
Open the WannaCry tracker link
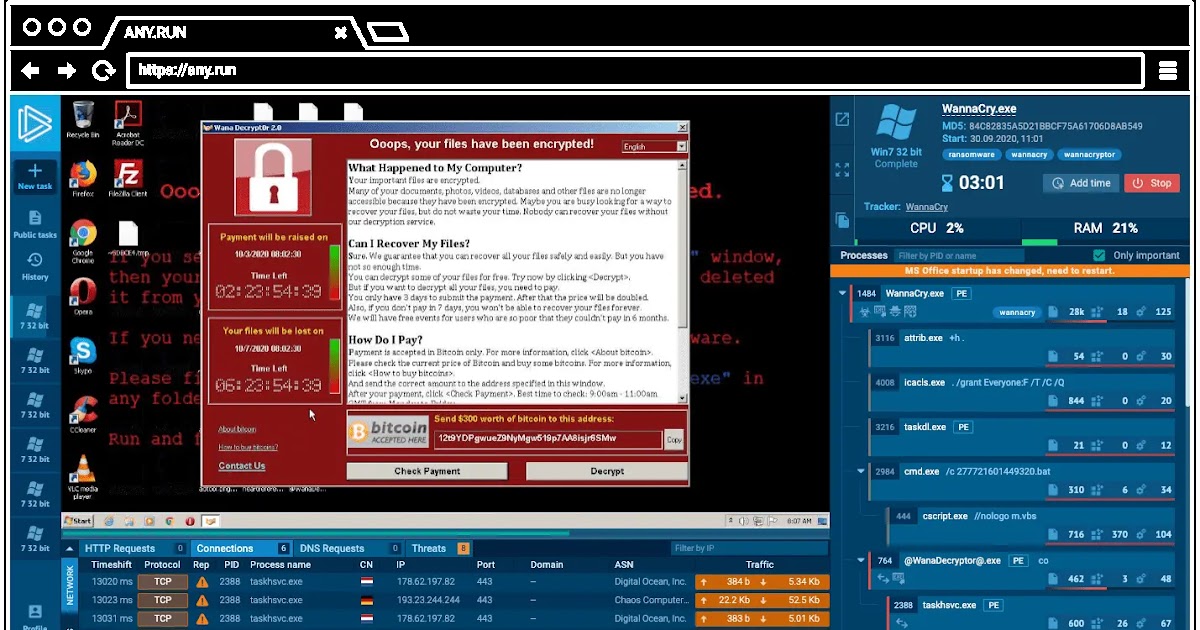[927, 207]
